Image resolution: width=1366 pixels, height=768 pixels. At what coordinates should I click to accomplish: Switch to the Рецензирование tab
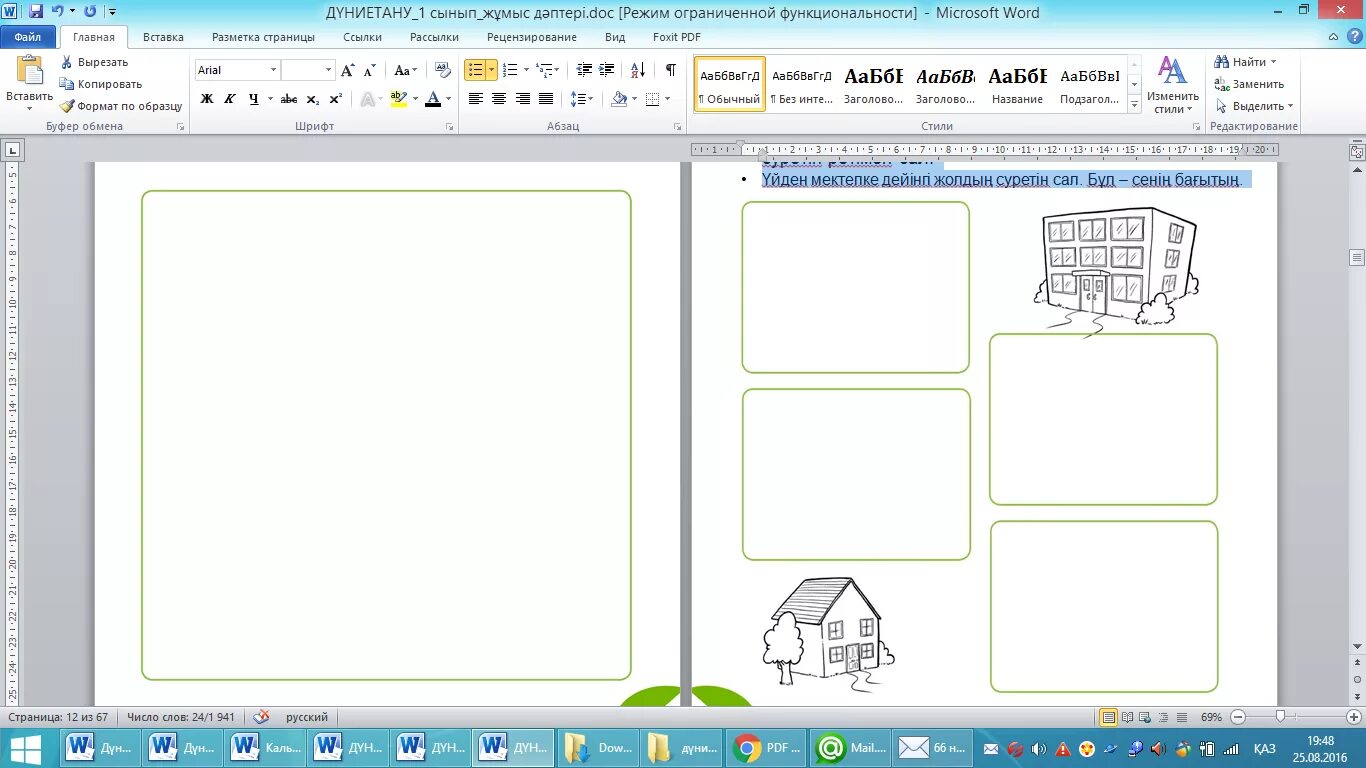532,37
